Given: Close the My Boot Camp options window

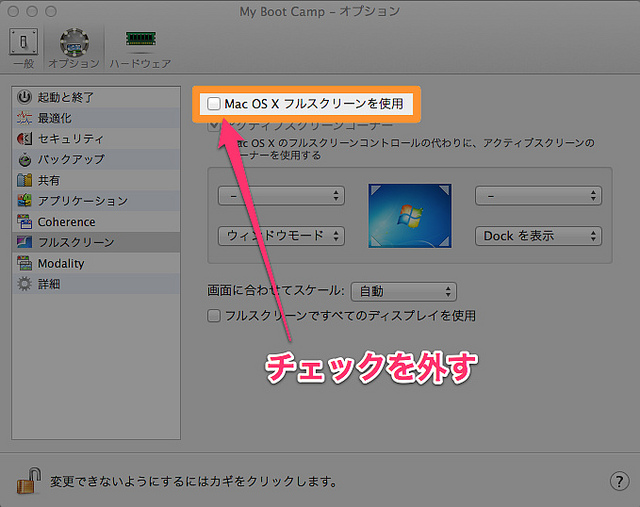Looking at the screenshot, I should pyautogui.click(x=13, y=11).
